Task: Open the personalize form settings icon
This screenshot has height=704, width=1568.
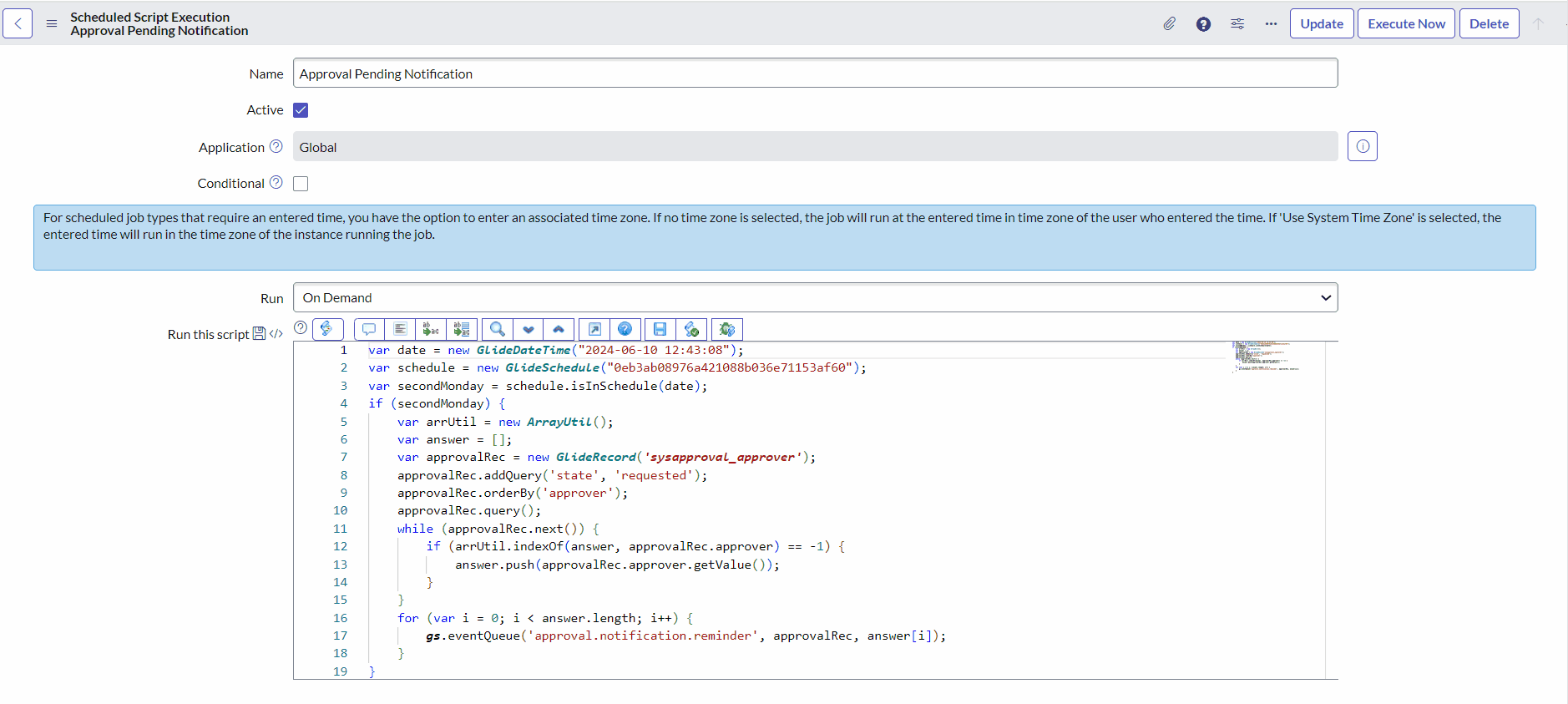Action: click(x=1237, y=23)
